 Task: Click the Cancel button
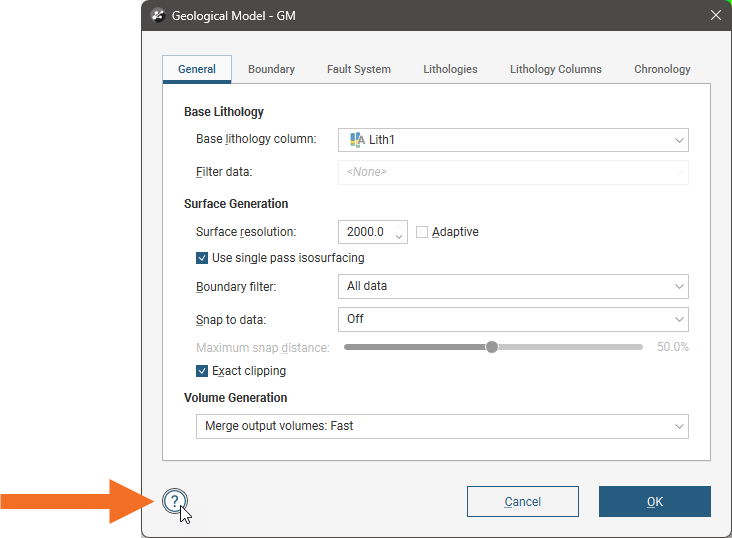pyautogui.click(x=522, y=501)
